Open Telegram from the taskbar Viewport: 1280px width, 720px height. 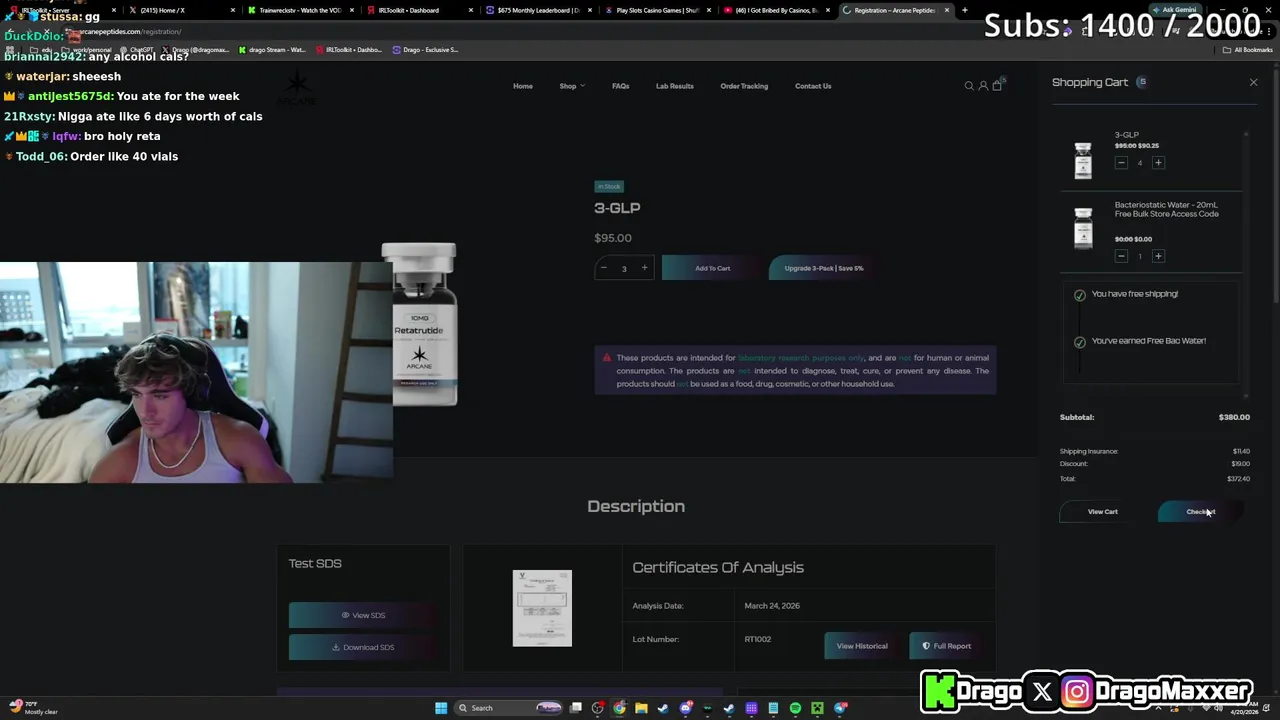pos(841,708)
